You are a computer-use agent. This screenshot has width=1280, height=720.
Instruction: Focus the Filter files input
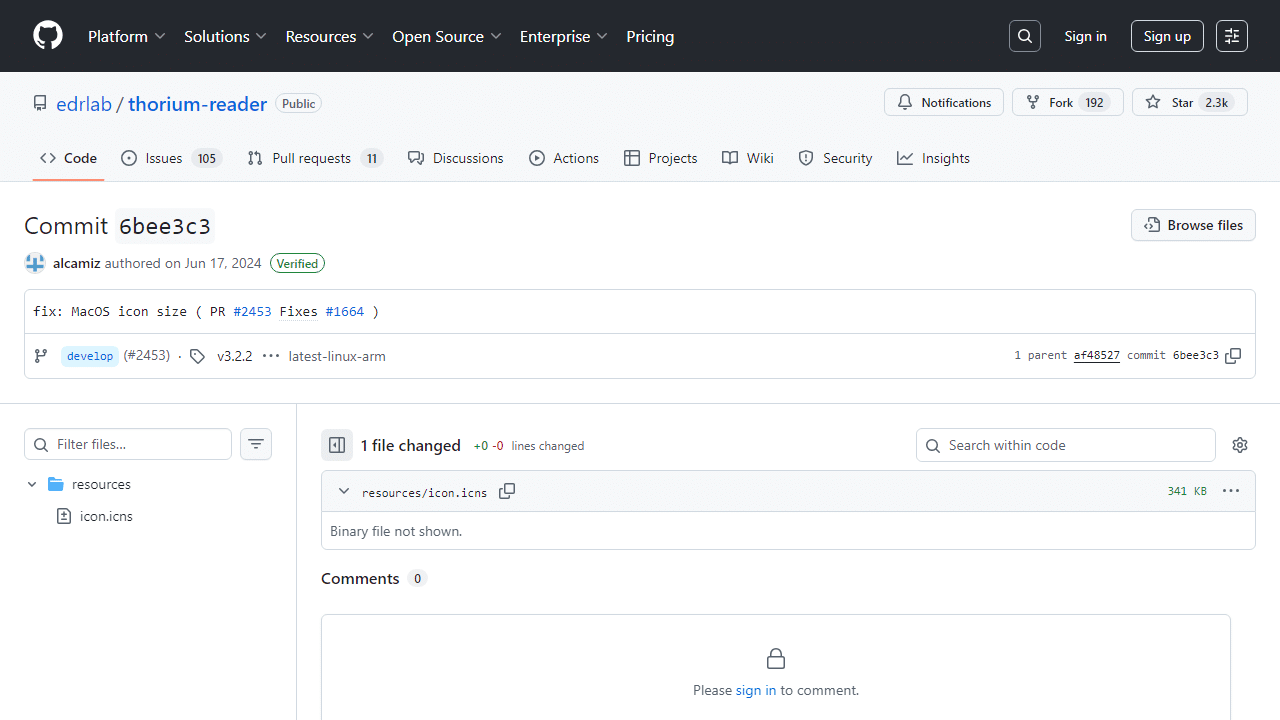click(128, 444)
